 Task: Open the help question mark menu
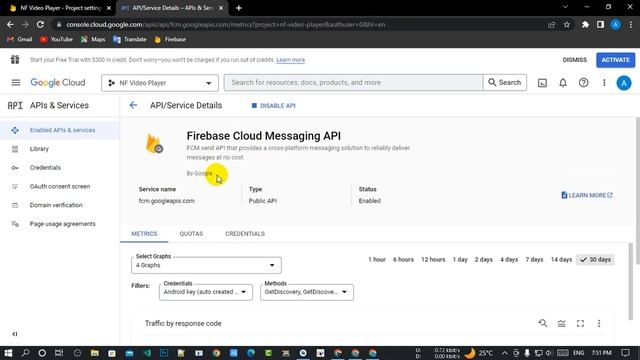[x=583, y=83]
